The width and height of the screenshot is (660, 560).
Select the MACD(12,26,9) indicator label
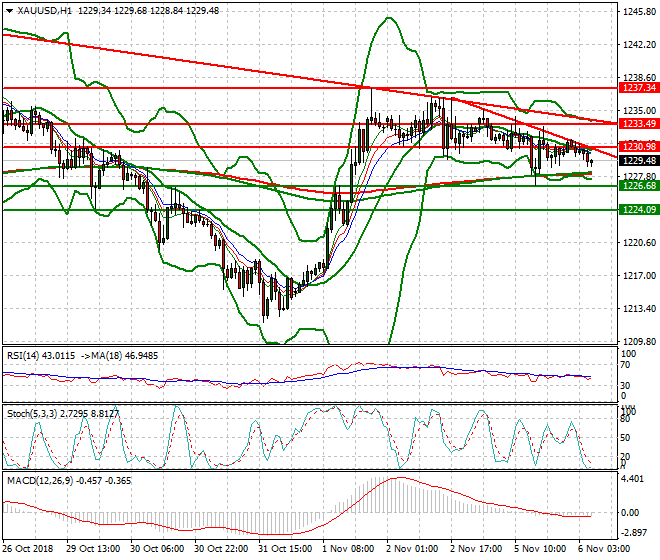tap(40, 480)
